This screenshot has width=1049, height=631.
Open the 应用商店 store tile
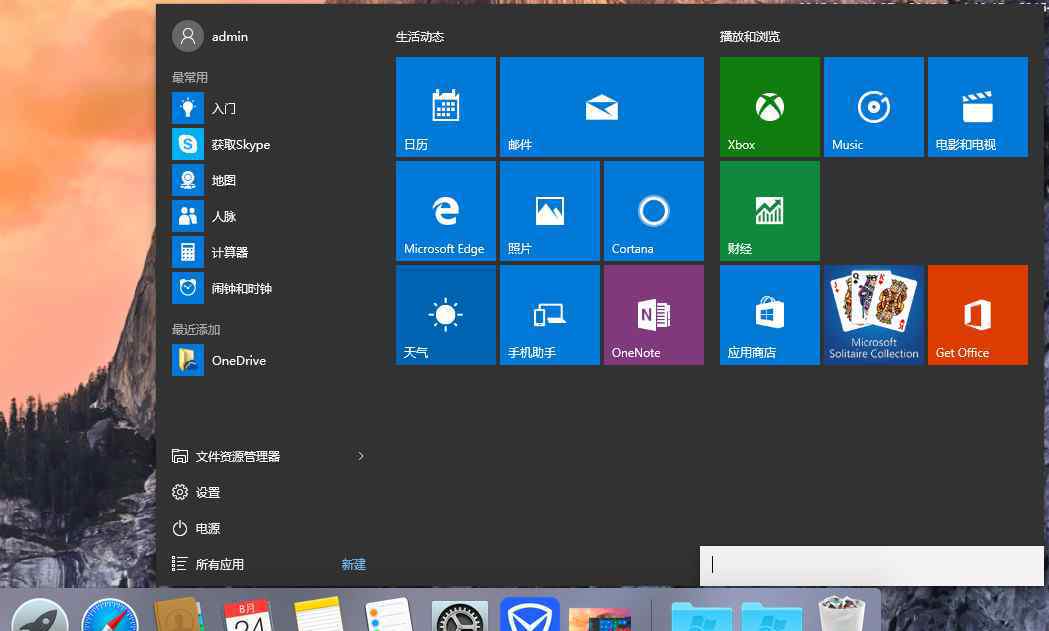coord(769,315)
